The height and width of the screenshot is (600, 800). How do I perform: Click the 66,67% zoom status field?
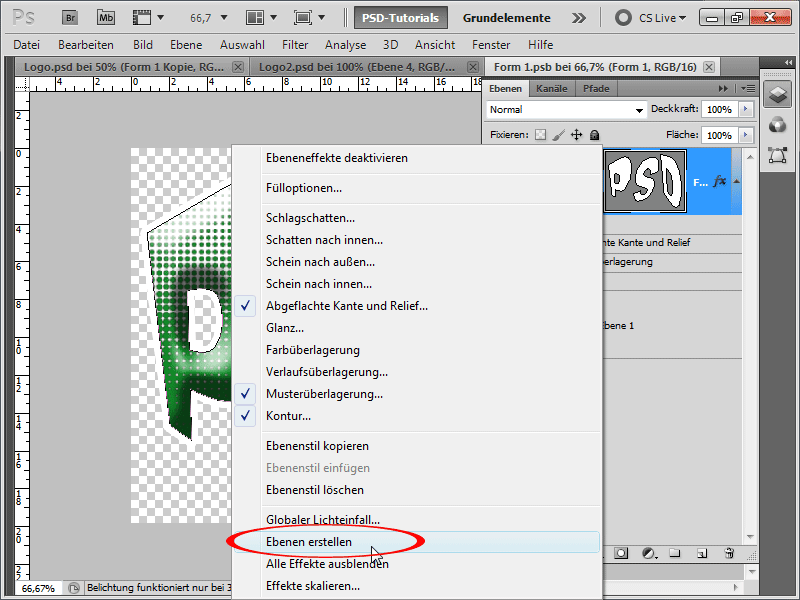(x=38, y=588)
